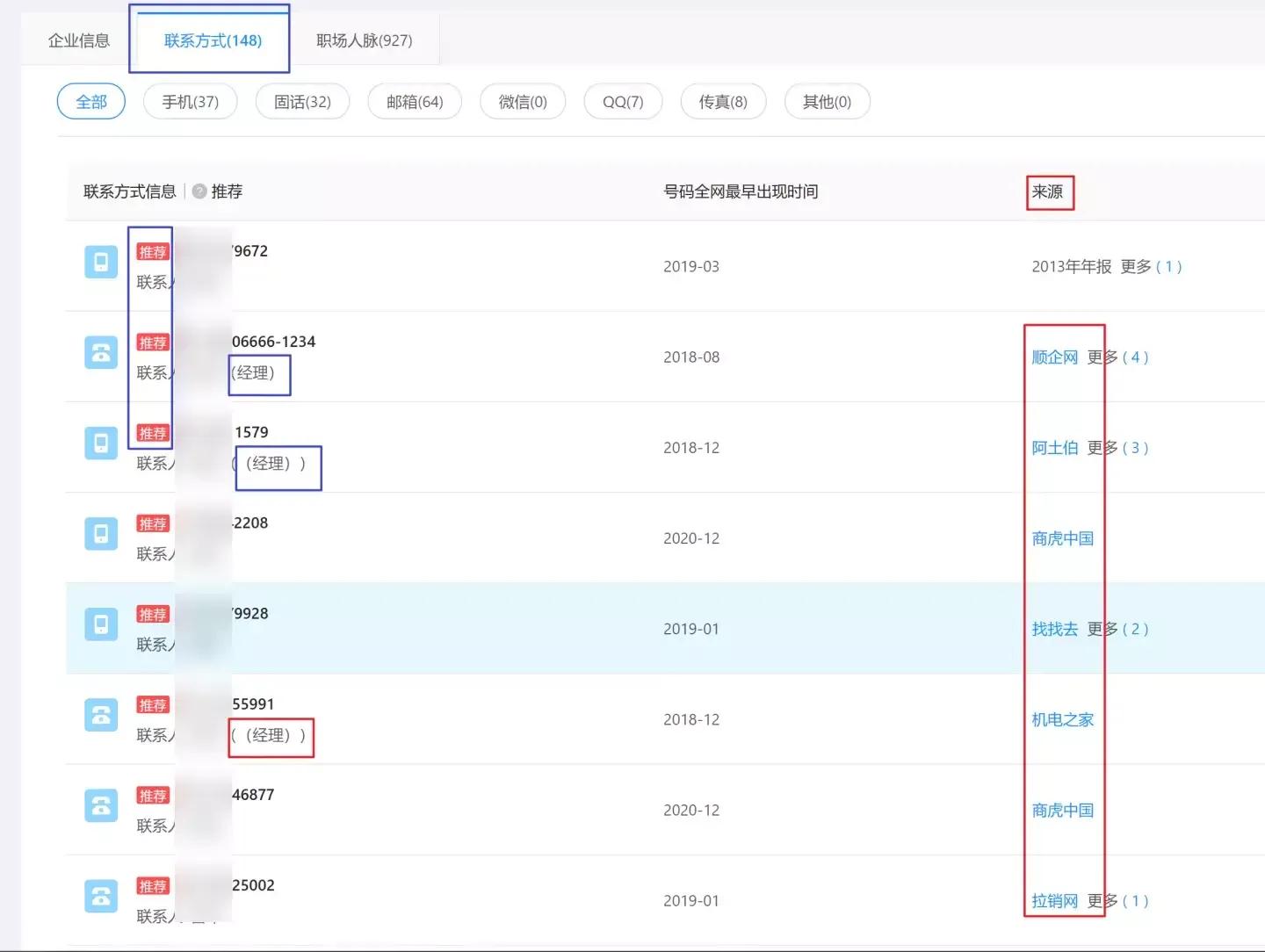Click the landline icon beside number ending 25002
The image size is (1265, 952).
(101, 896)
